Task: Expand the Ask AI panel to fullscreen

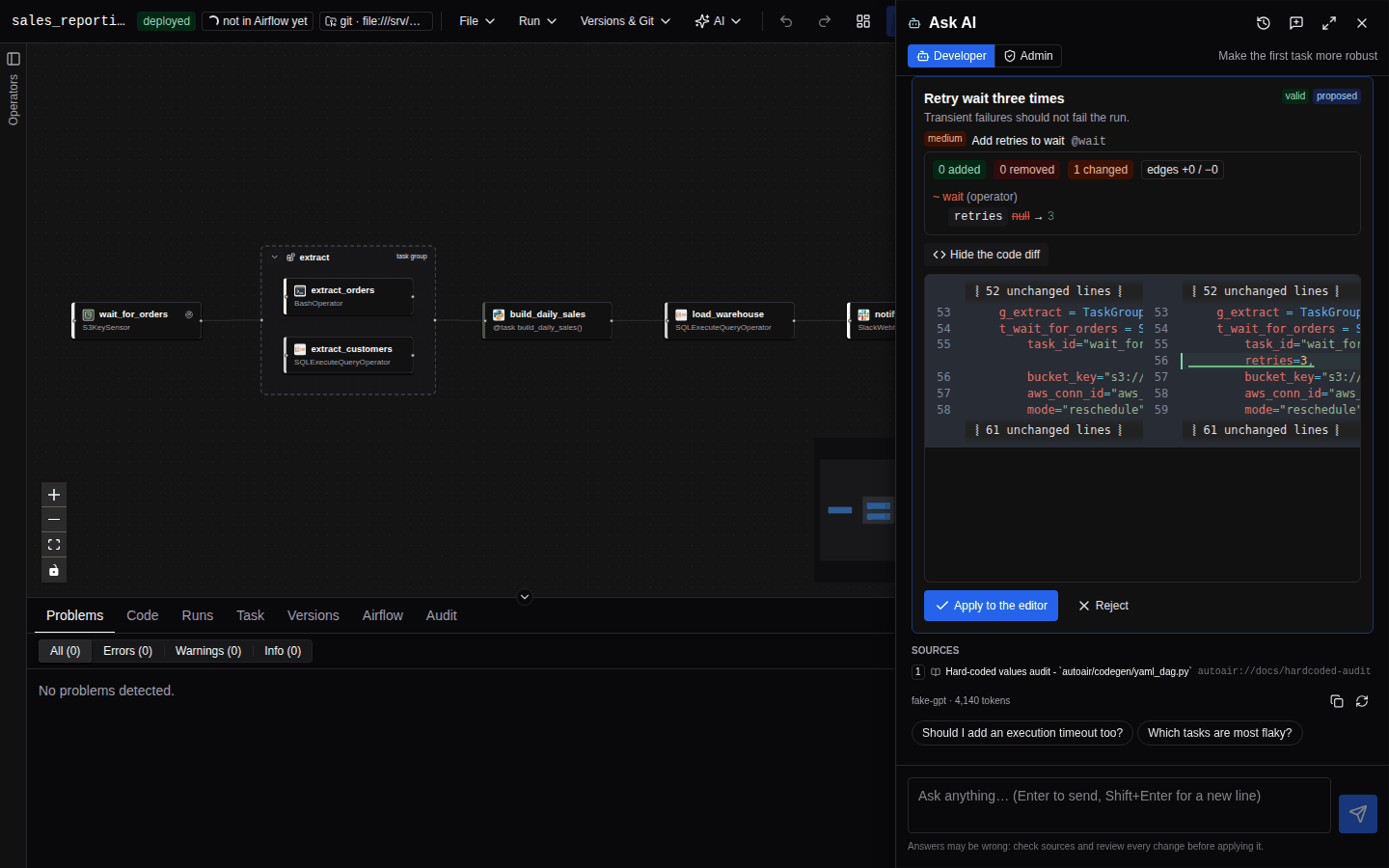Action: 1329,23
